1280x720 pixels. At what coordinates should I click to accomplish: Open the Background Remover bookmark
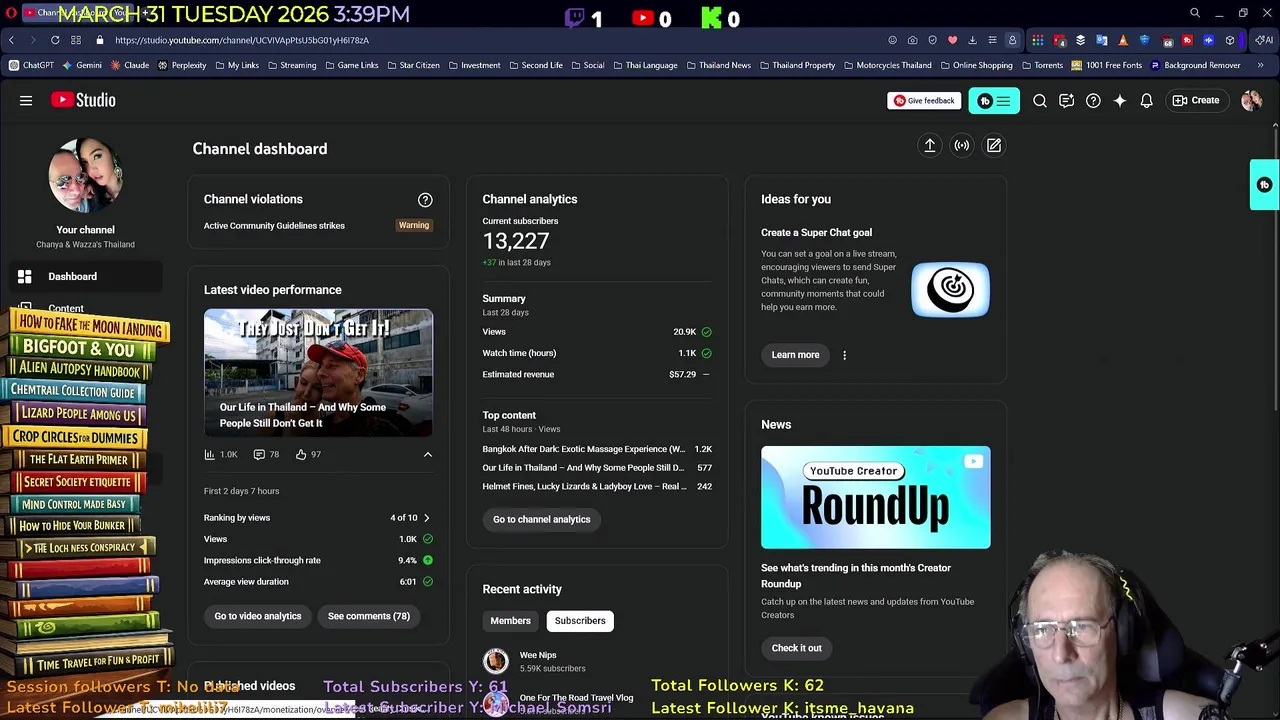1195,65
